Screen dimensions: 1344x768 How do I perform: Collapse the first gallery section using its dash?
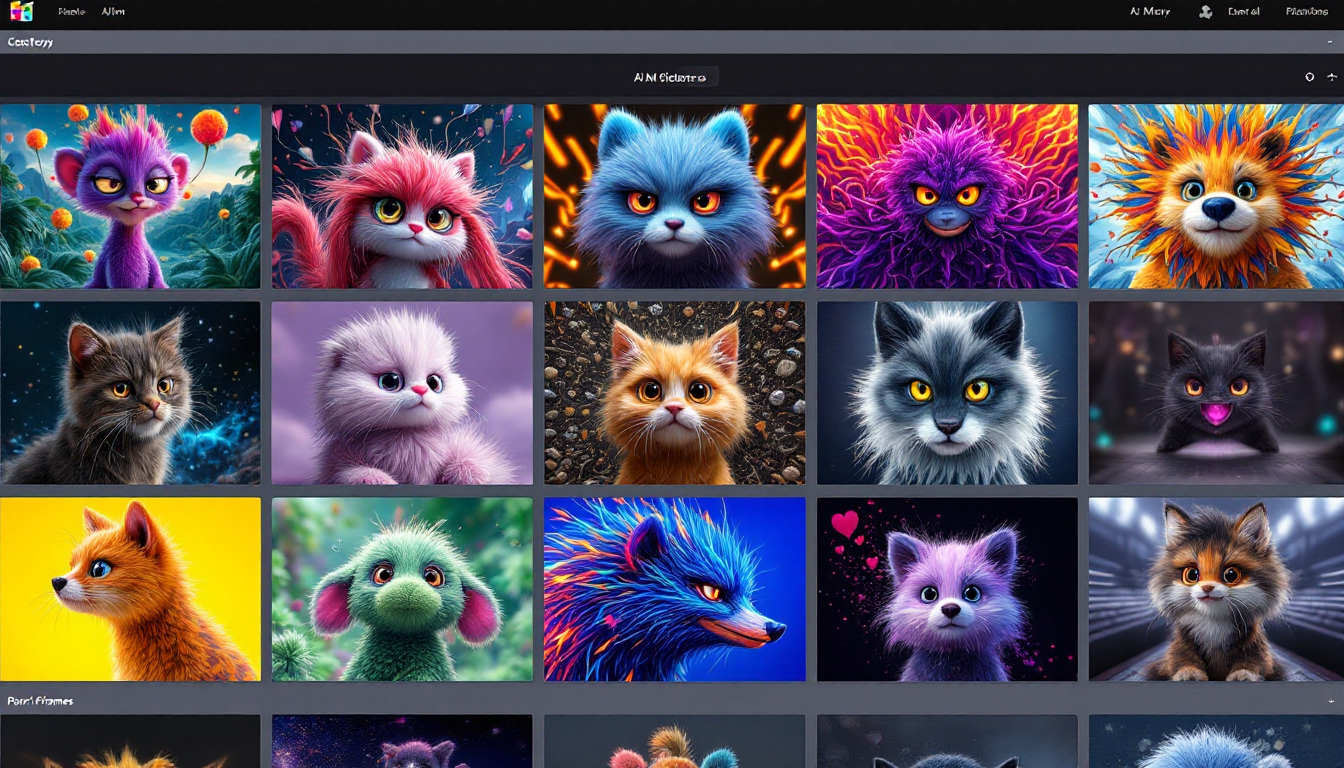pyautogui.click(x=1331, y=43)
